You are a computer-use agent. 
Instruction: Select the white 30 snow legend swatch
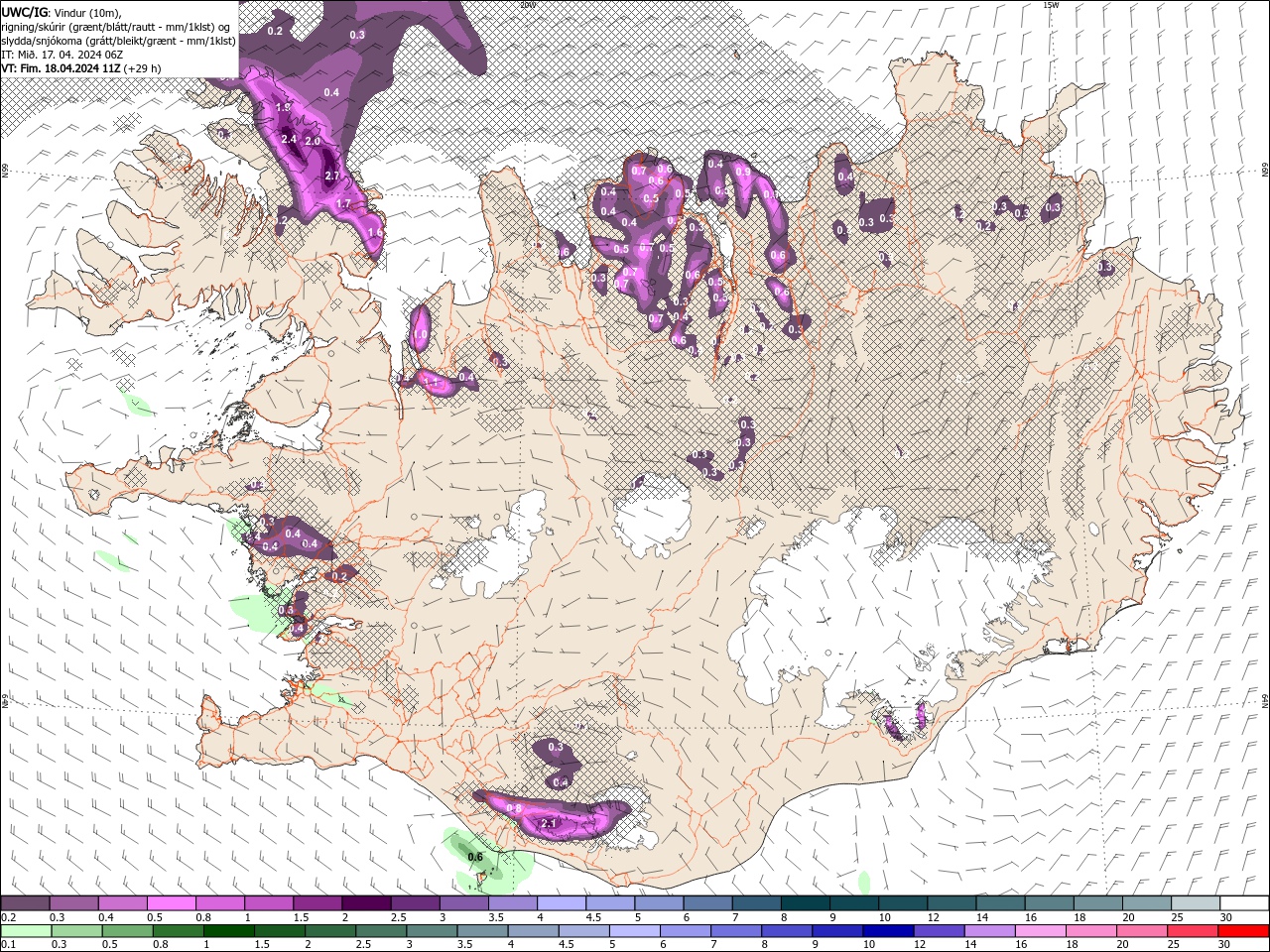click(1243, 903)
